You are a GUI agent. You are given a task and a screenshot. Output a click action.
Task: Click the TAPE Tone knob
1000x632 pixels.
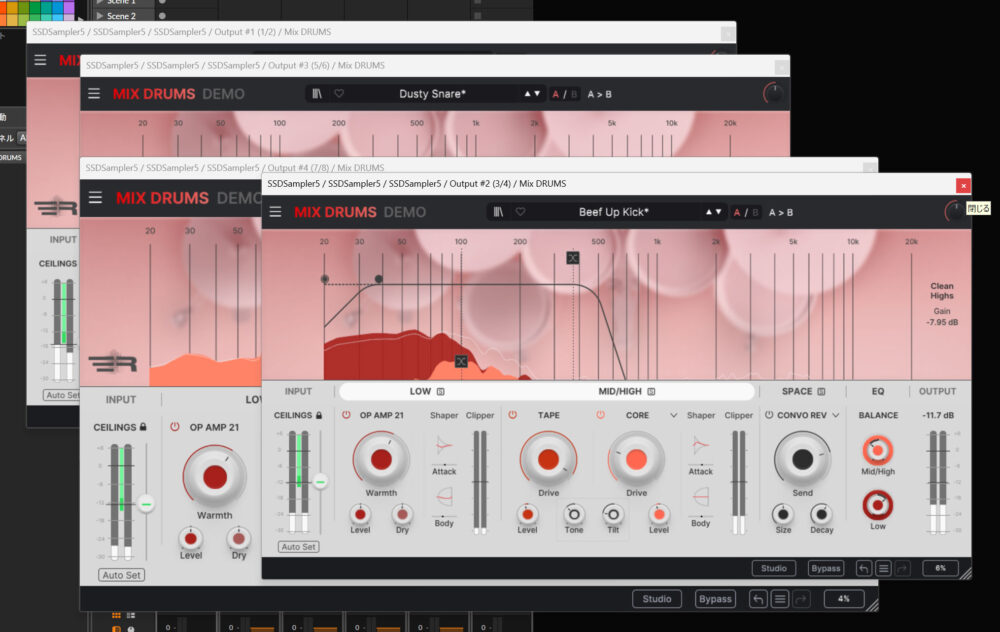pos(573,514)
